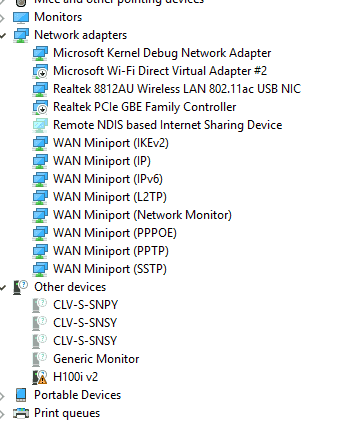Click the Network adapters category icon
This screenshot has width=363, height=421.
click(21, 35)
